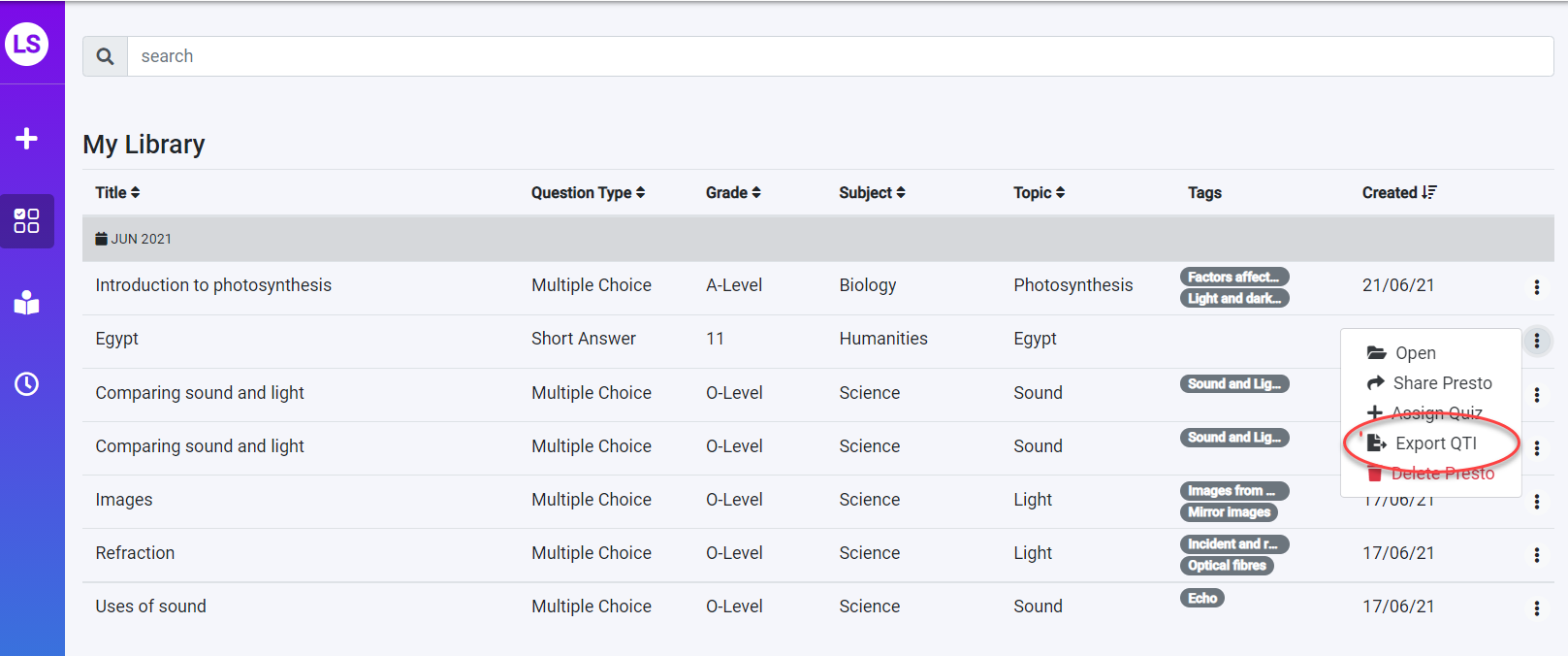Click the LS logo icon

[x=27, y=44]
